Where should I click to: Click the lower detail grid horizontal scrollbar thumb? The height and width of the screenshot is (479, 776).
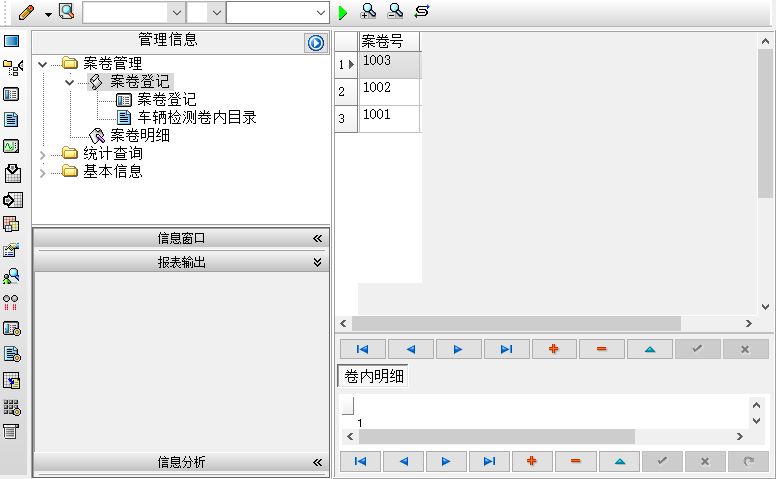tap(497, 436)
